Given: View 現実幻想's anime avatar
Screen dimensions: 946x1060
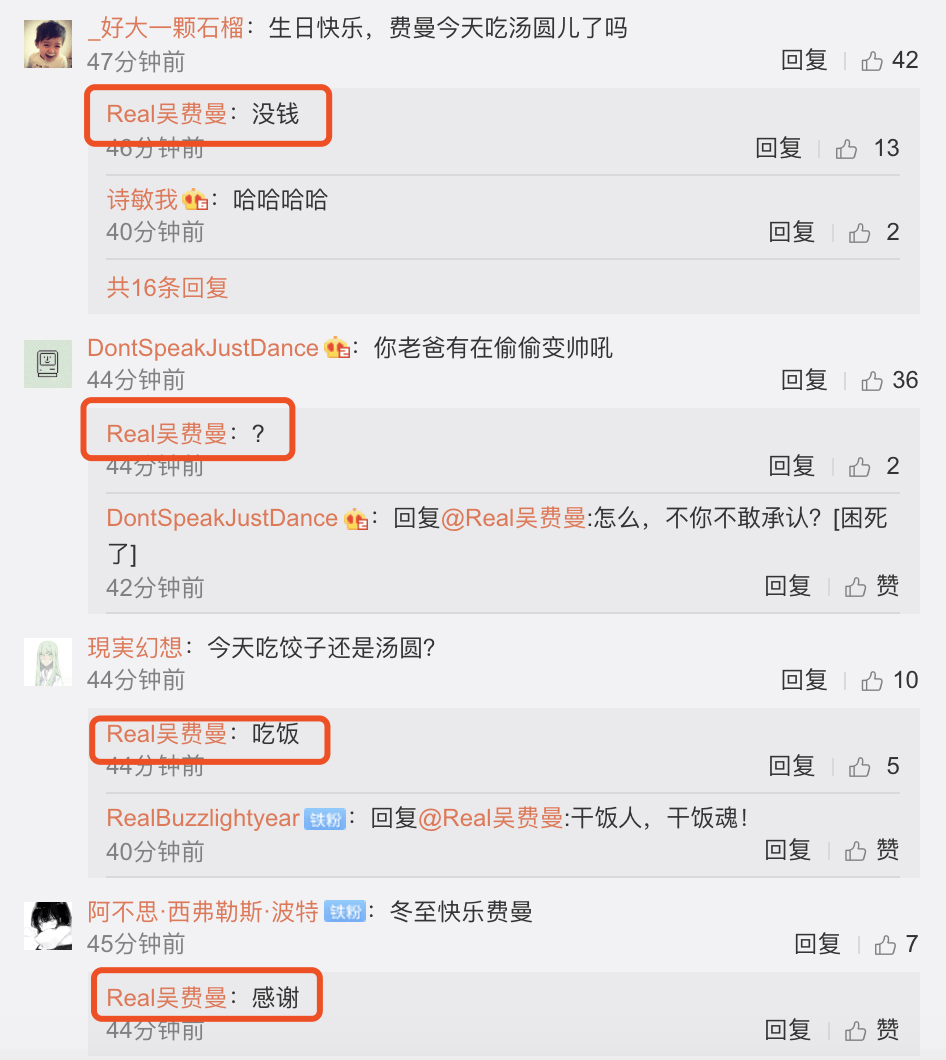Looking at the screenshot, I should (48, 662).
